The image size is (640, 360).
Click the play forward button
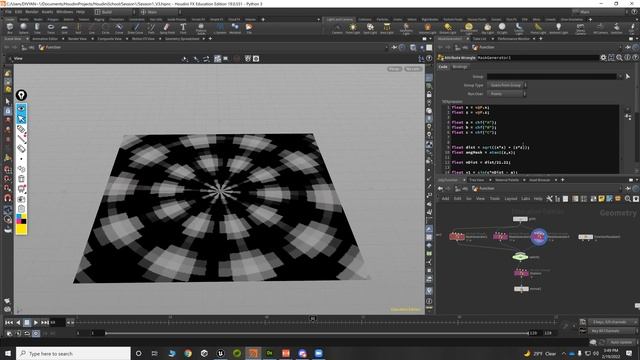(x=36, y=322)
